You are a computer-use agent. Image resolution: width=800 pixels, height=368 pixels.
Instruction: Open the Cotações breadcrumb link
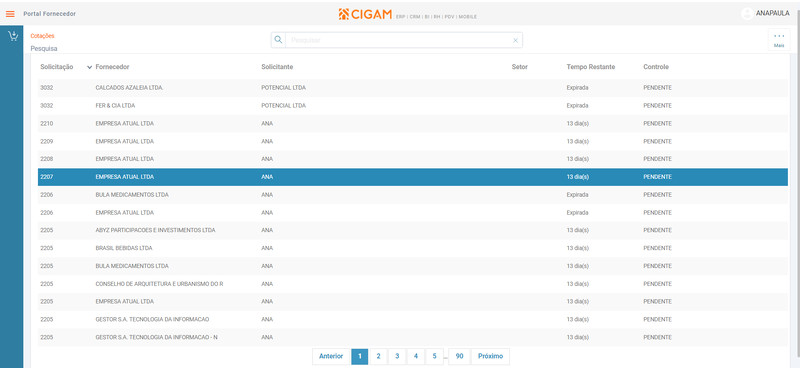click(42, 36)
